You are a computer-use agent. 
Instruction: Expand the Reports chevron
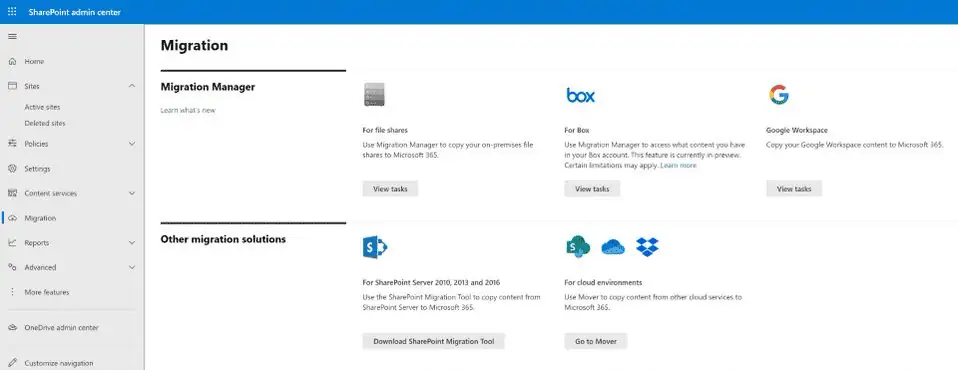tap(132, 243)
